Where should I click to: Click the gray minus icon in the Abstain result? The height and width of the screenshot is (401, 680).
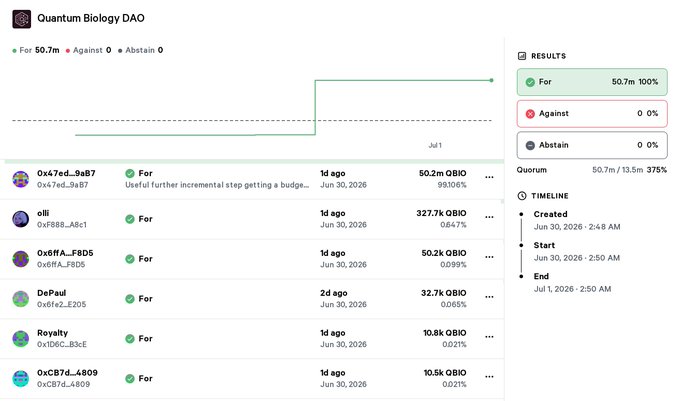pos(530,145)
